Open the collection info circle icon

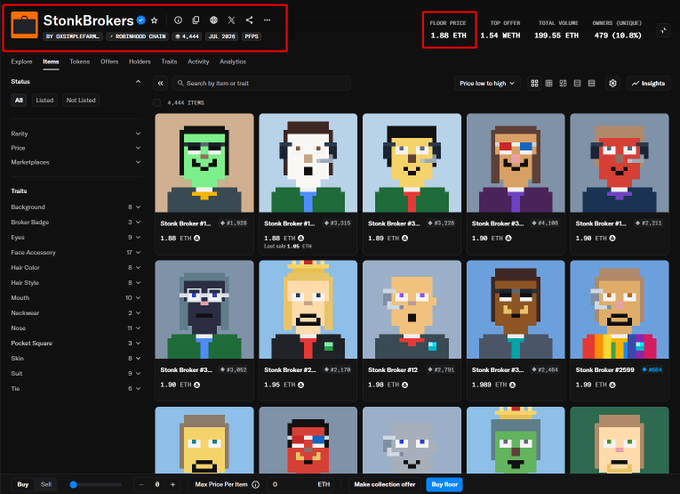coord(178,20)
